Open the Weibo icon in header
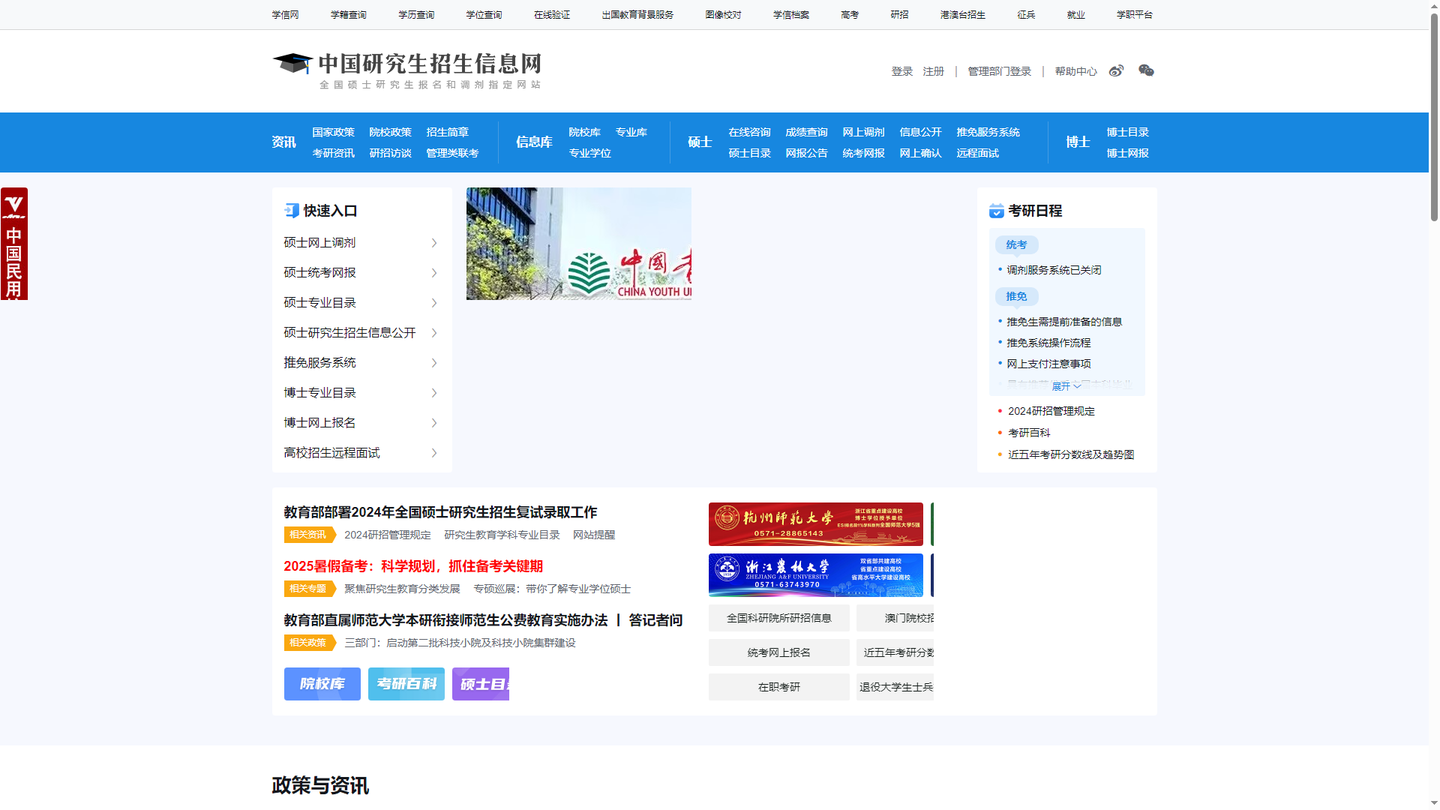This screenshot has width=1440, height=810. tap(1116, 71)
